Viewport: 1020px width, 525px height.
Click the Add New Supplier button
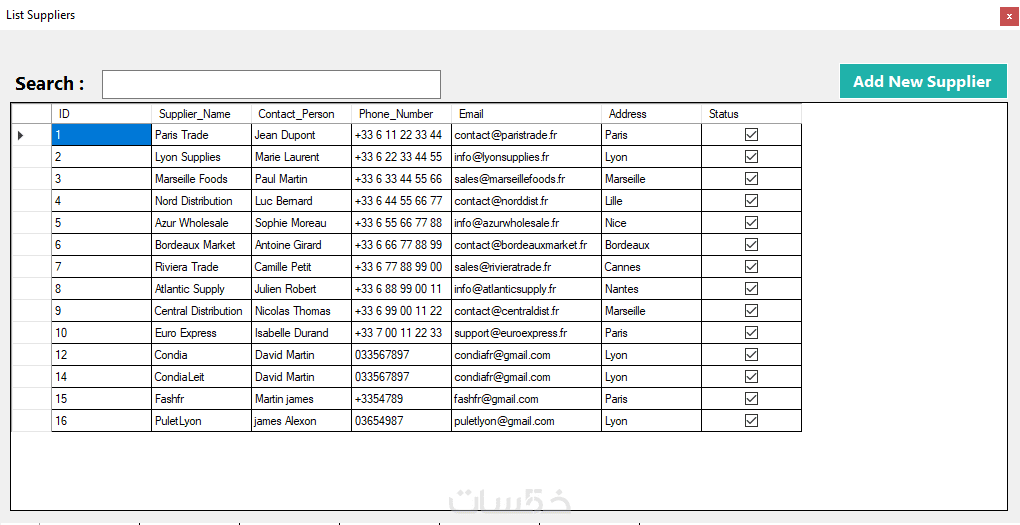923,81
